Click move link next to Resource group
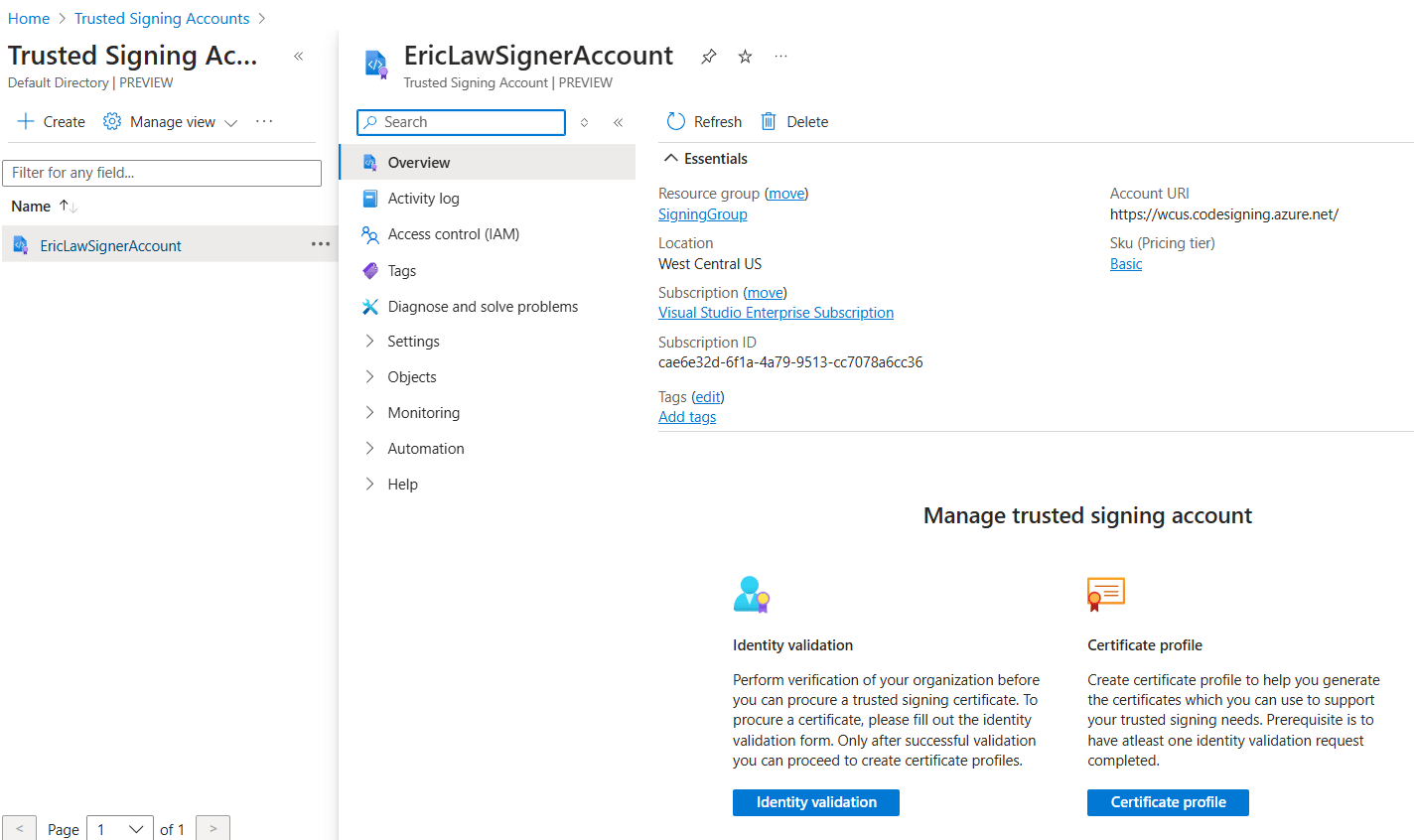Image resolution: width=1414 pixels, height=840 pixels. [786, 194]
